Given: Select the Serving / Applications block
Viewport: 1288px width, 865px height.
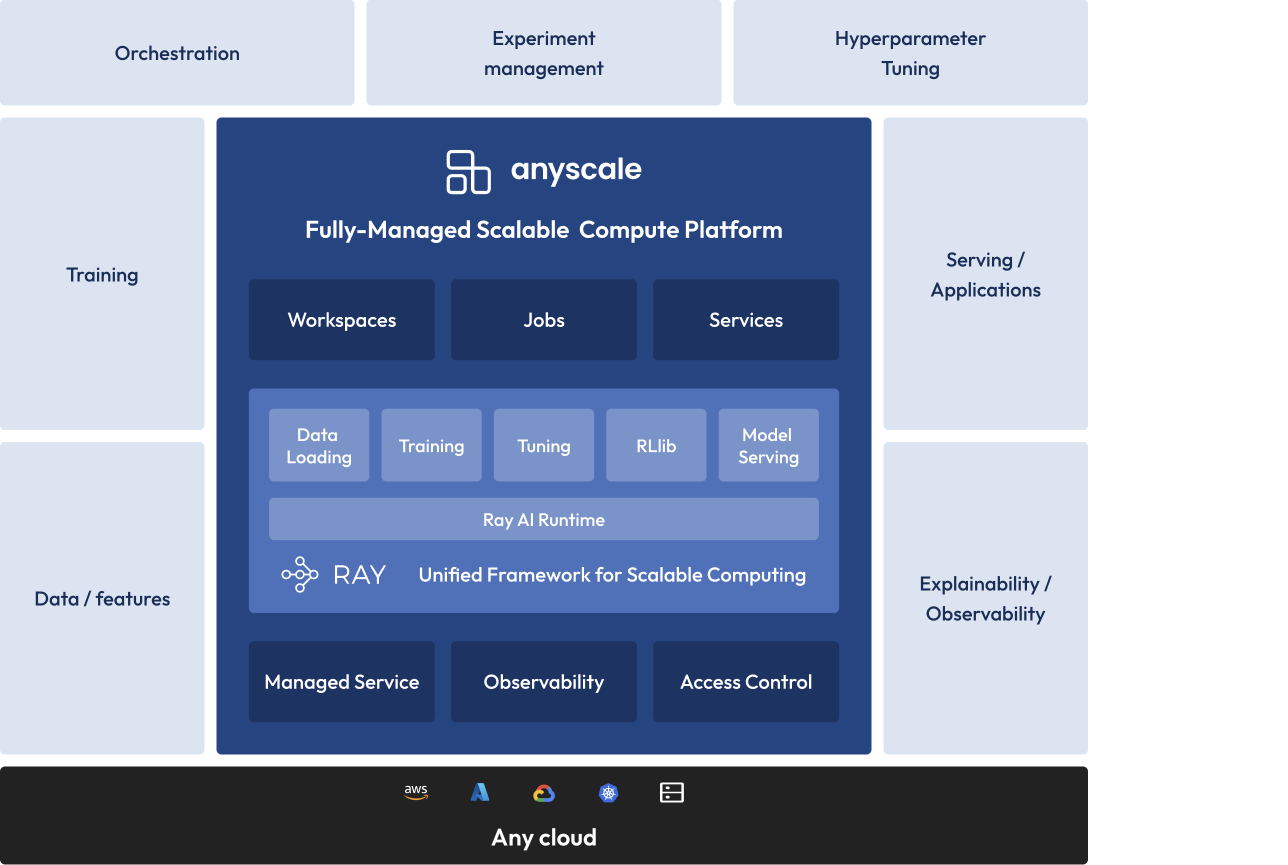Looking at the screenshot, I should coord(985,274).
